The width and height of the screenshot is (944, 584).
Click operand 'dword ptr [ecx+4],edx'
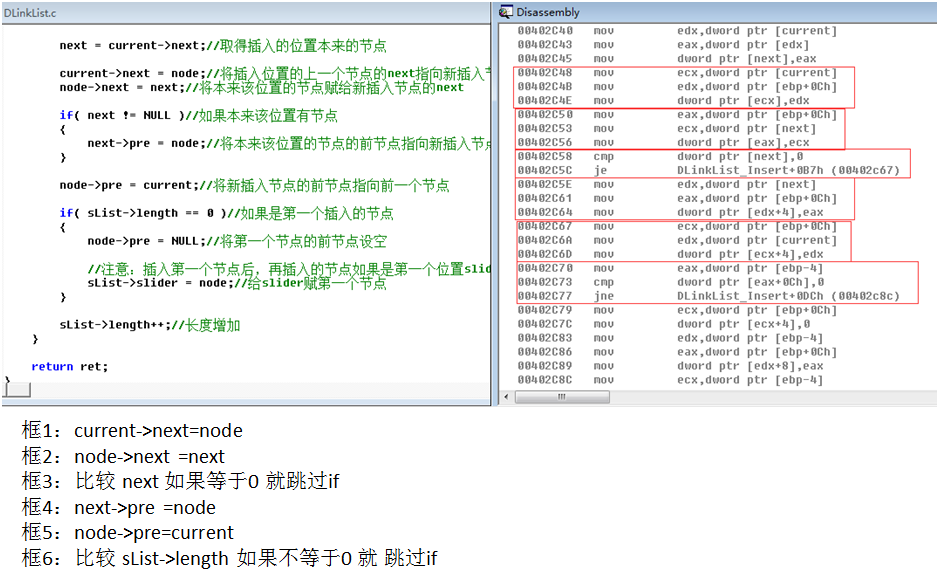tap(750, 254)
